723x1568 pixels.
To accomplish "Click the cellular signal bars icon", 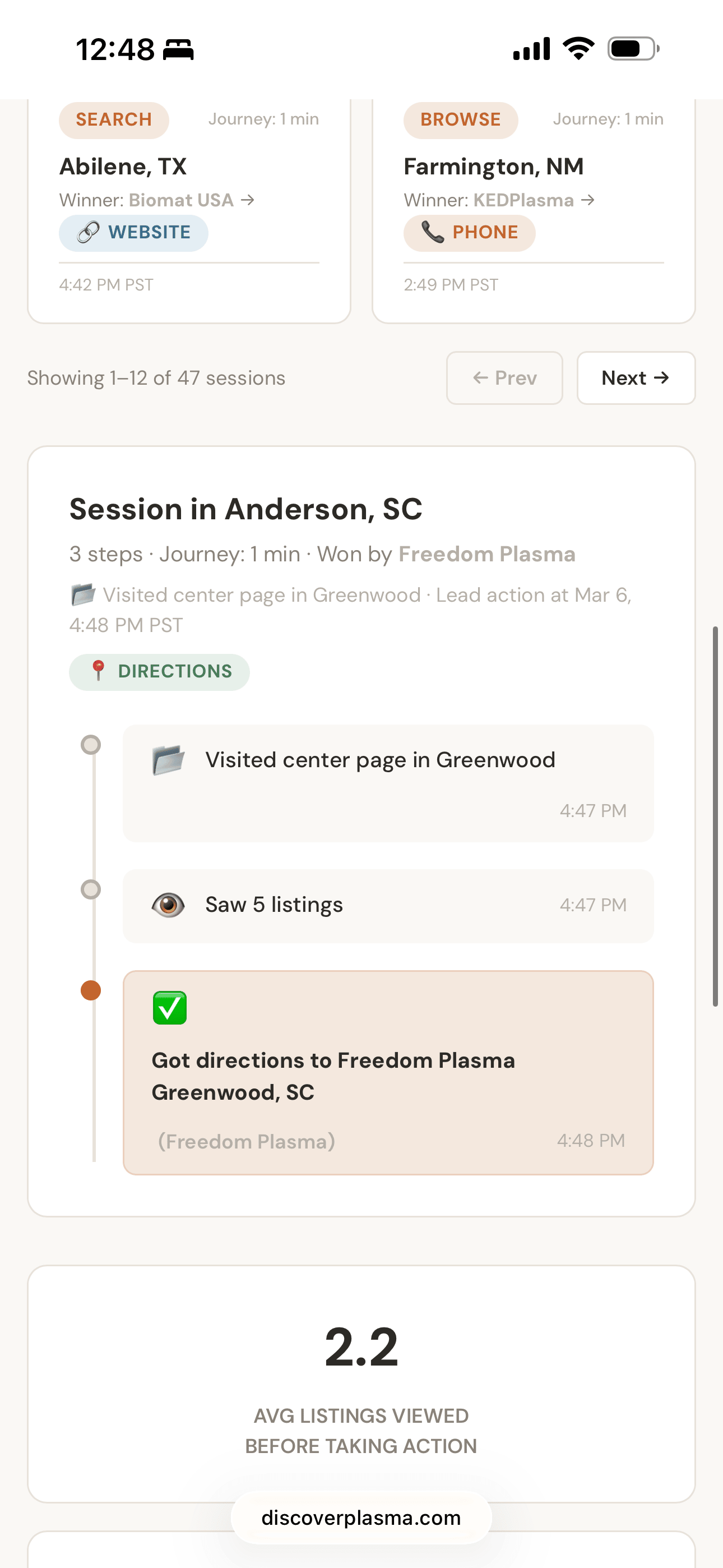I will coord(531,49).
